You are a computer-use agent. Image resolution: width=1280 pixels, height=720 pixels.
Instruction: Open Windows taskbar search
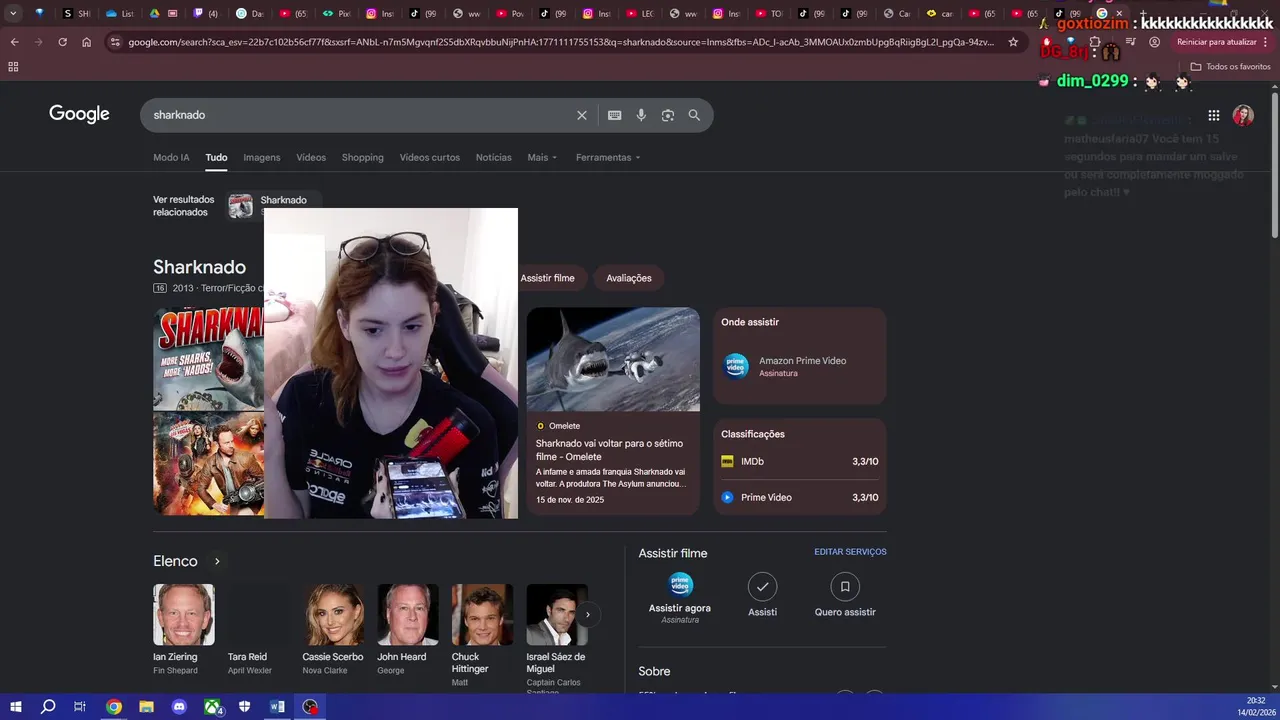(x=48, y=706)
